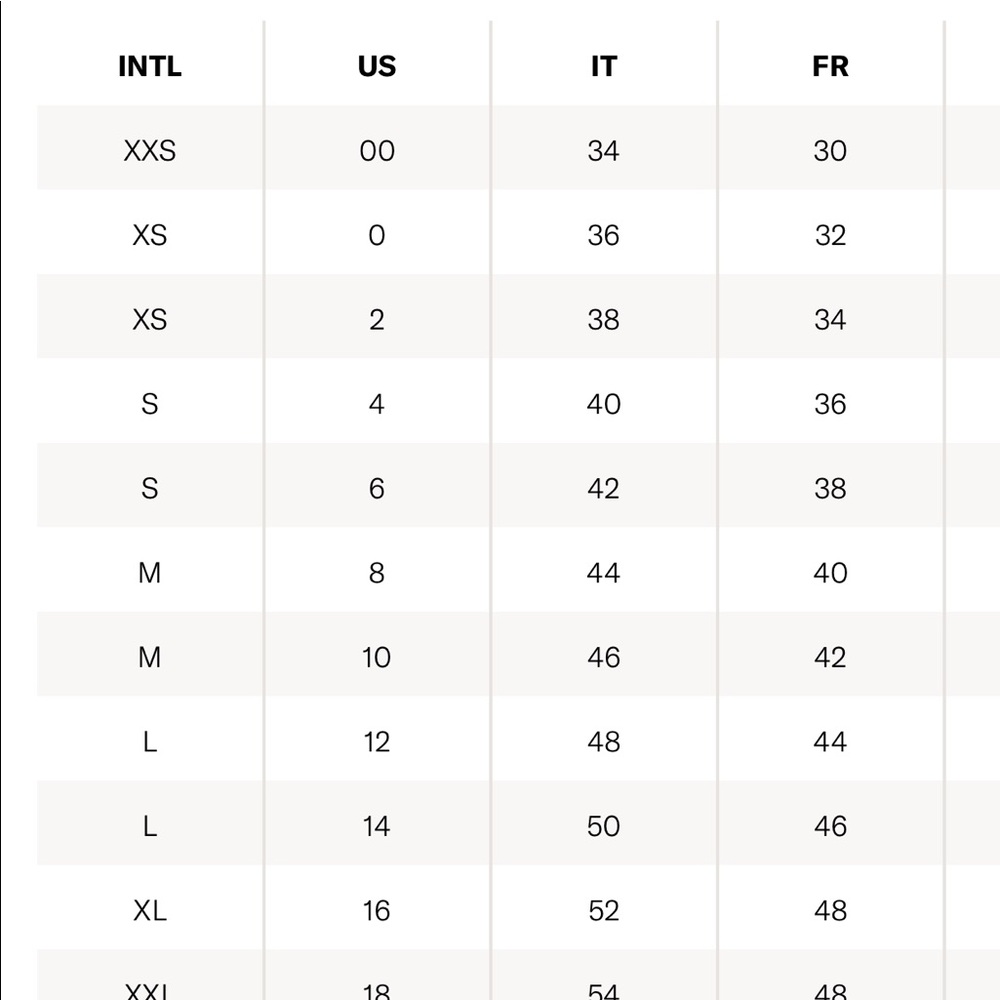This screenshot has height=1000, width=1000.
Task: Select IT size 48 cell
Action: [x=603, y=742]
